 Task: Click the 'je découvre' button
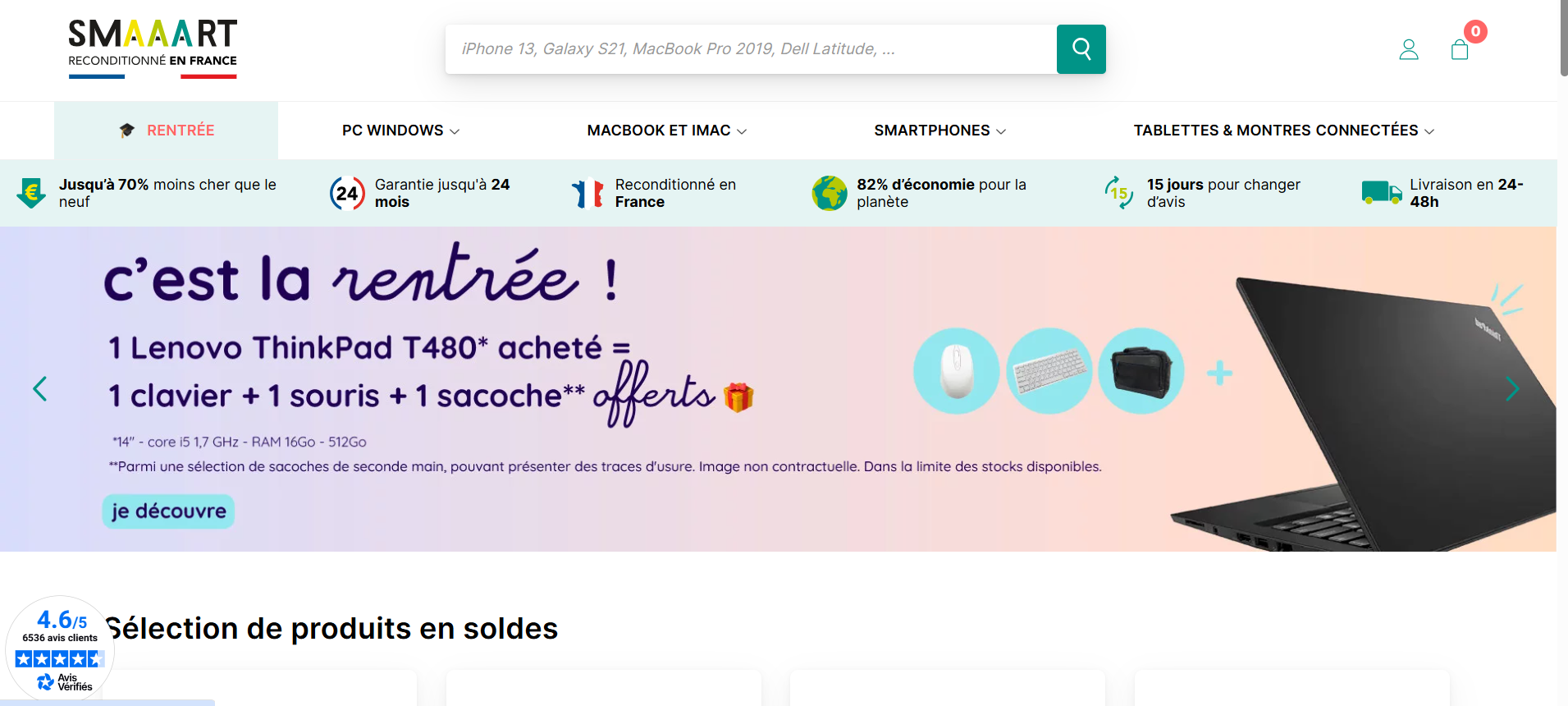click(x=169, y=511)
